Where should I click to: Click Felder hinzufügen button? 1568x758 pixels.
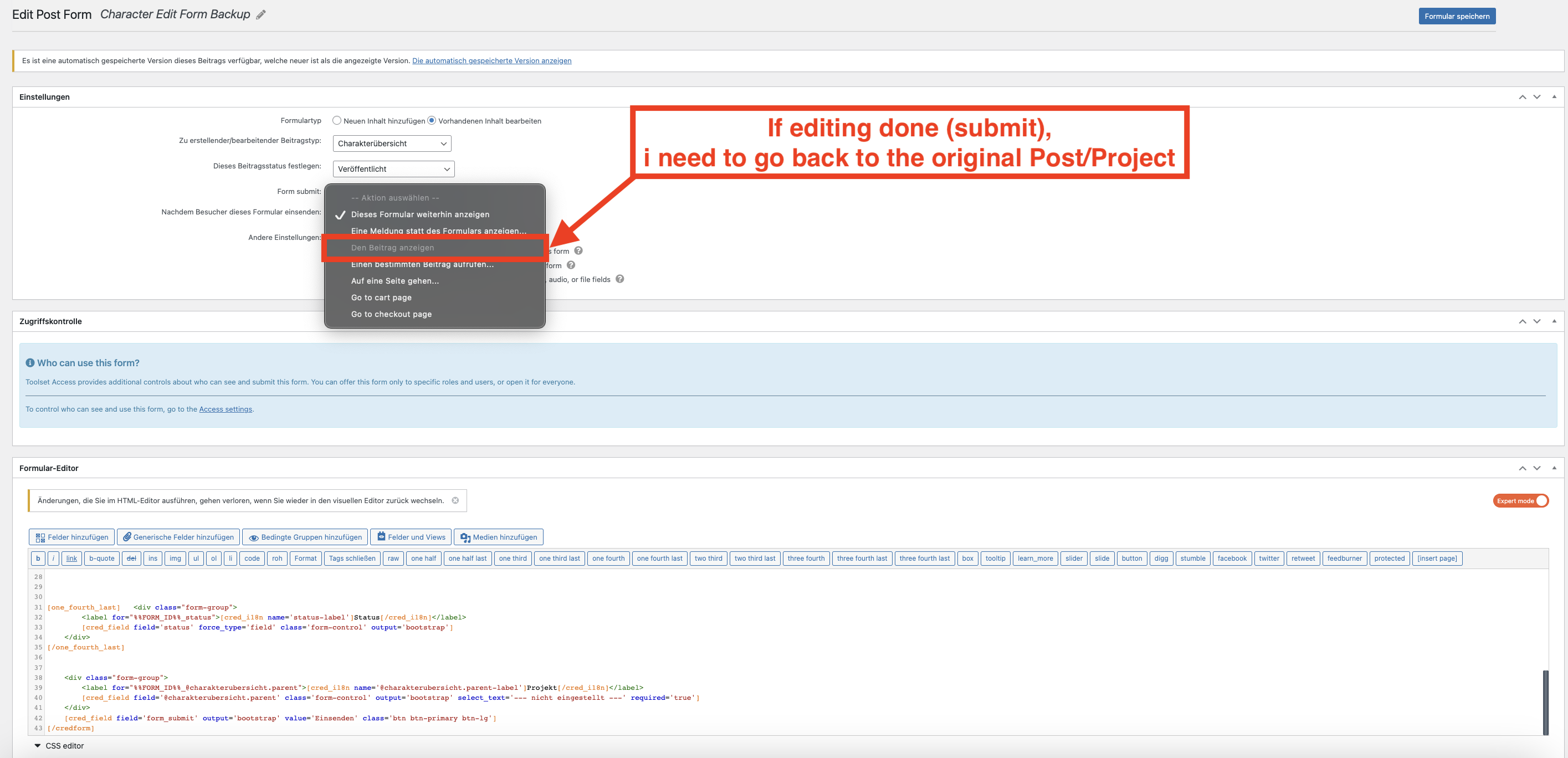tap(71, 537)
